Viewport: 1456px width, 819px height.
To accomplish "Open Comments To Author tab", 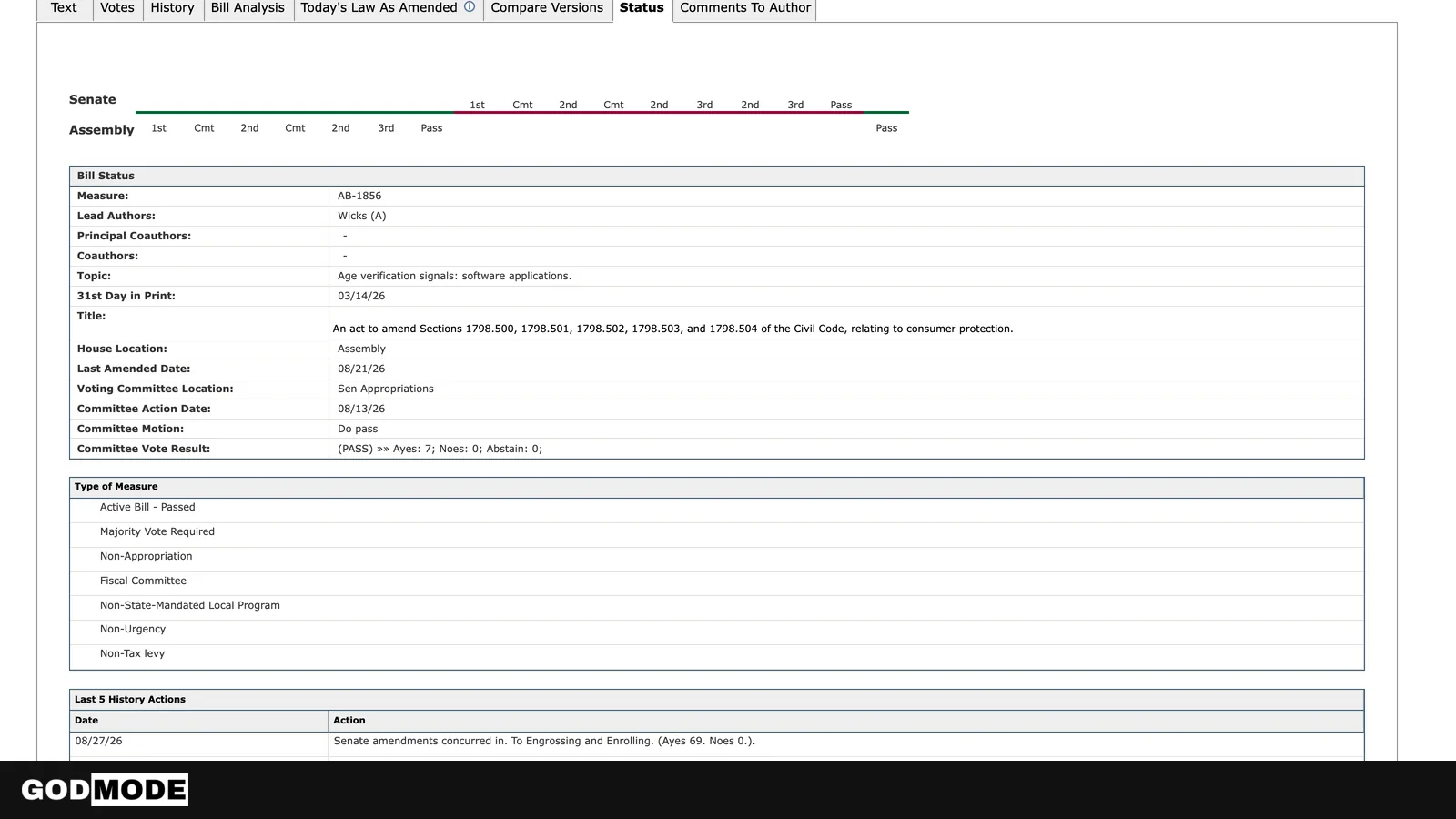I will [745, 8].
